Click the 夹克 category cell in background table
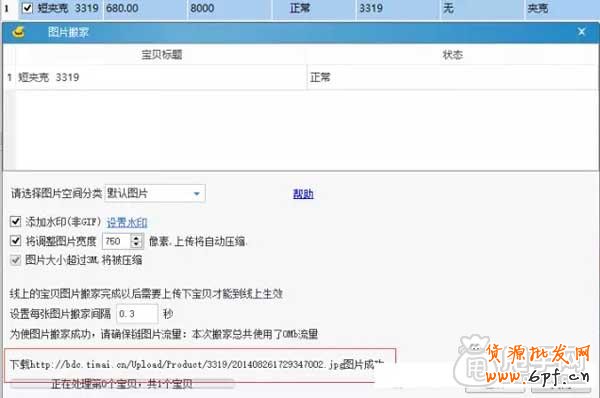Image resolution: width=600 pixels, height=398 pixels. pyautogui.click(x=561, y=8)
